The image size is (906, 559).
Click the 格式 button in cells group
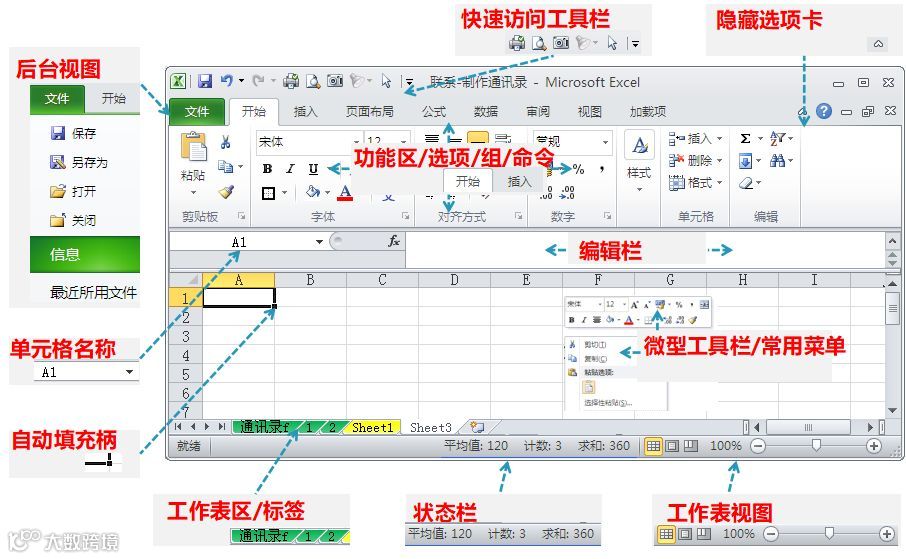point(696,183)
